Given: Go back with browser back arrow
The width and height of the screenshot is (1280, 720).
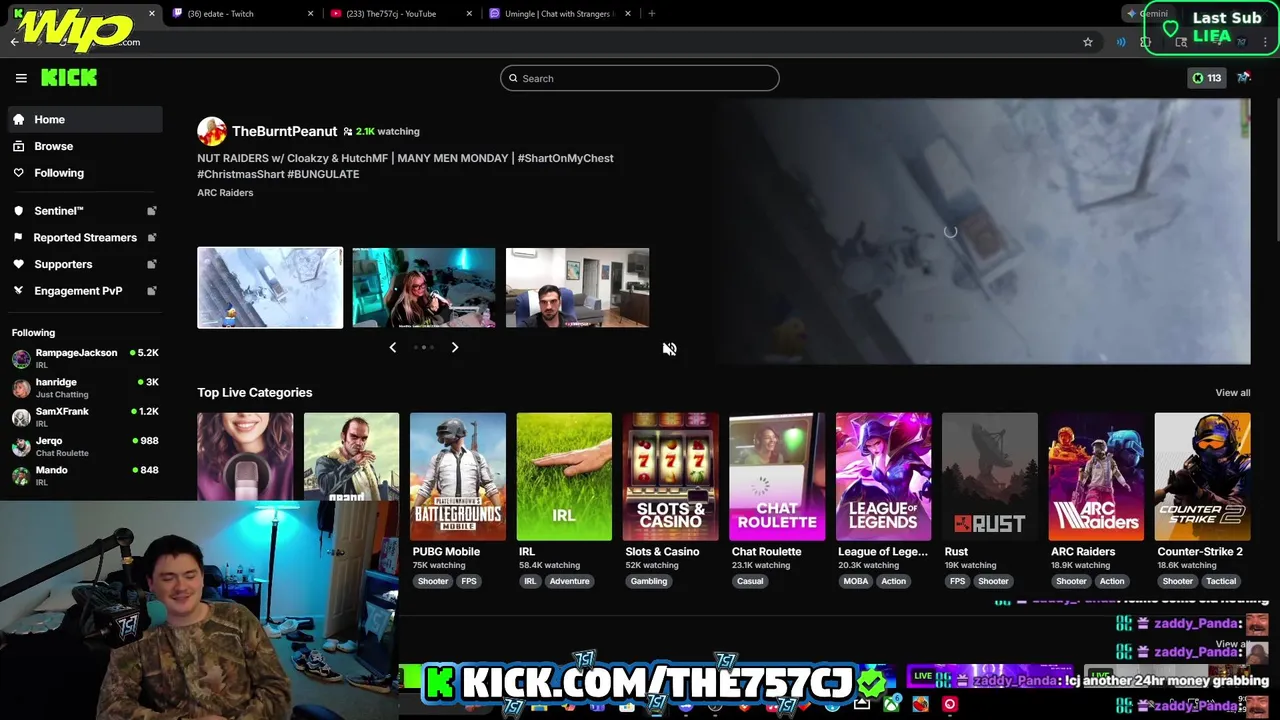Looking at the screenshot, I should (x=14, y=42).
